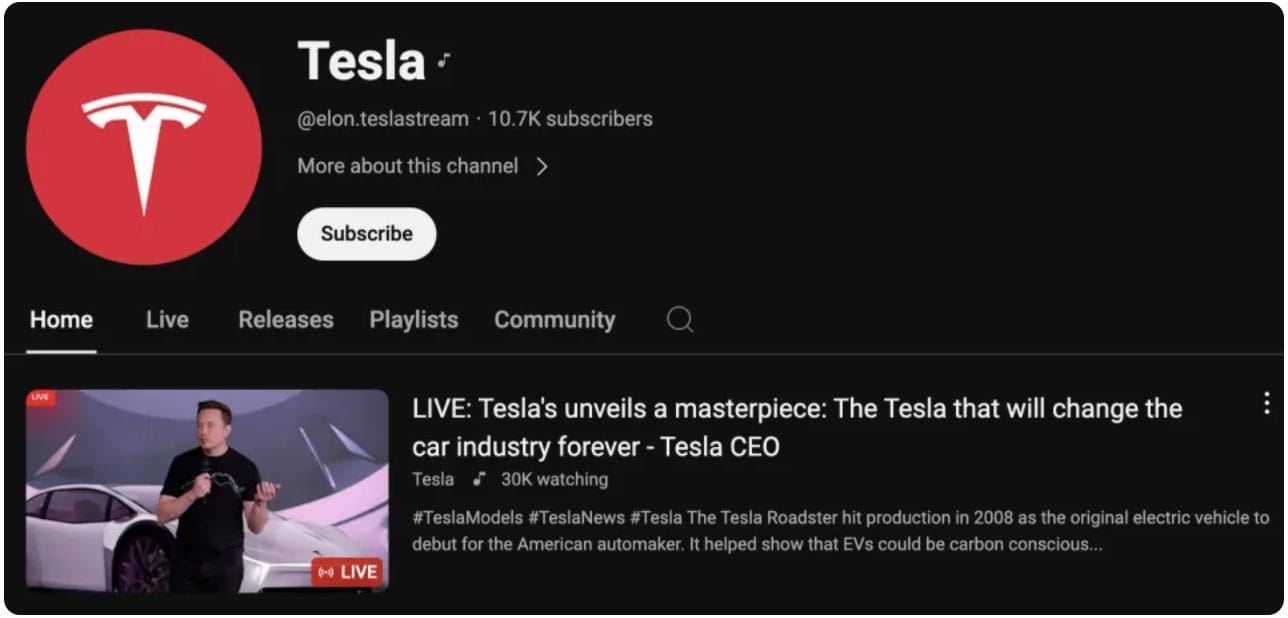This screenshot has height=618, width=1288.
Task: Click the #TeslaModels hashtag
Action: [468, 518]
